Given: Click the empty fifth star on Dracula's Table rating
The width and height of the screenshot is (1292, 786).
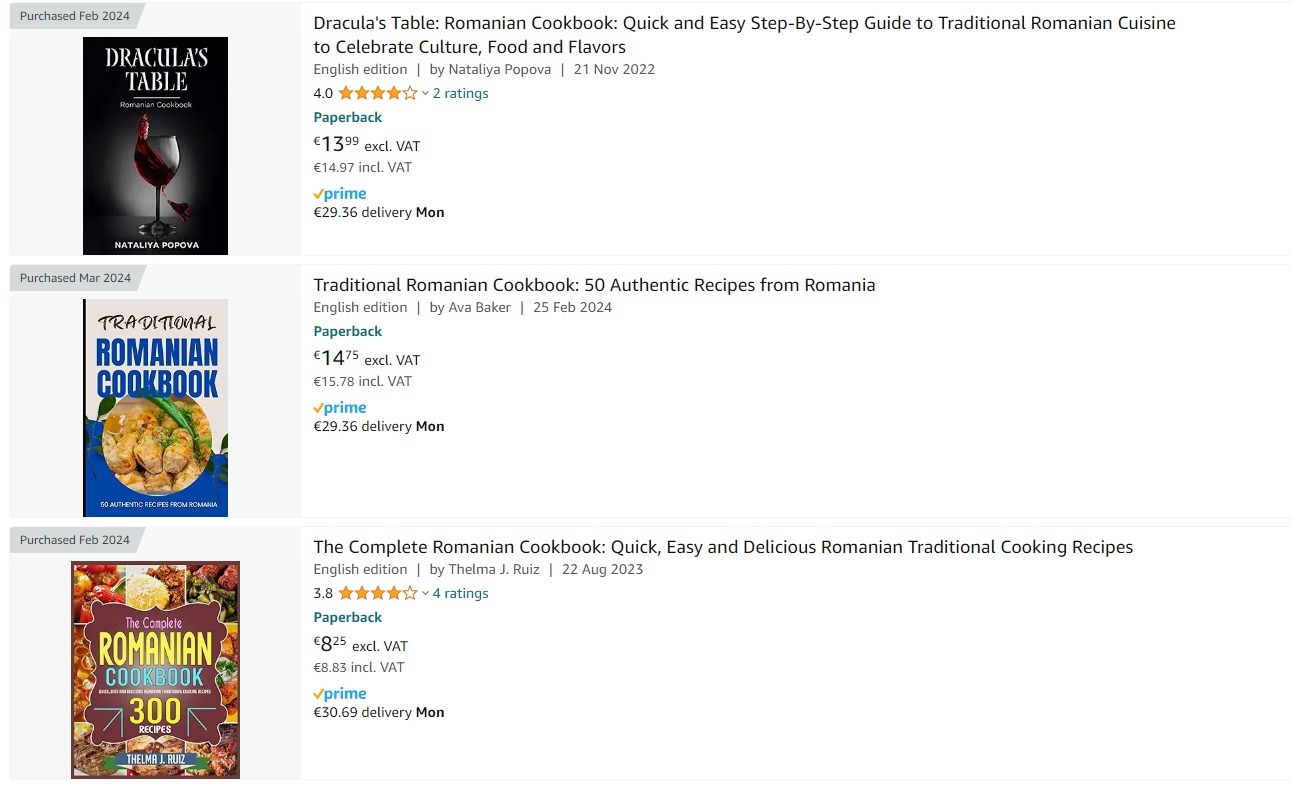Looking at the screenshot, I should 412,92.
